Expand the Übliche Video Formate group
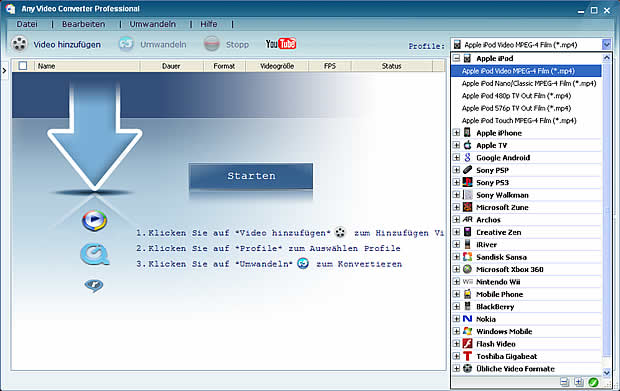 click(456, 368)
